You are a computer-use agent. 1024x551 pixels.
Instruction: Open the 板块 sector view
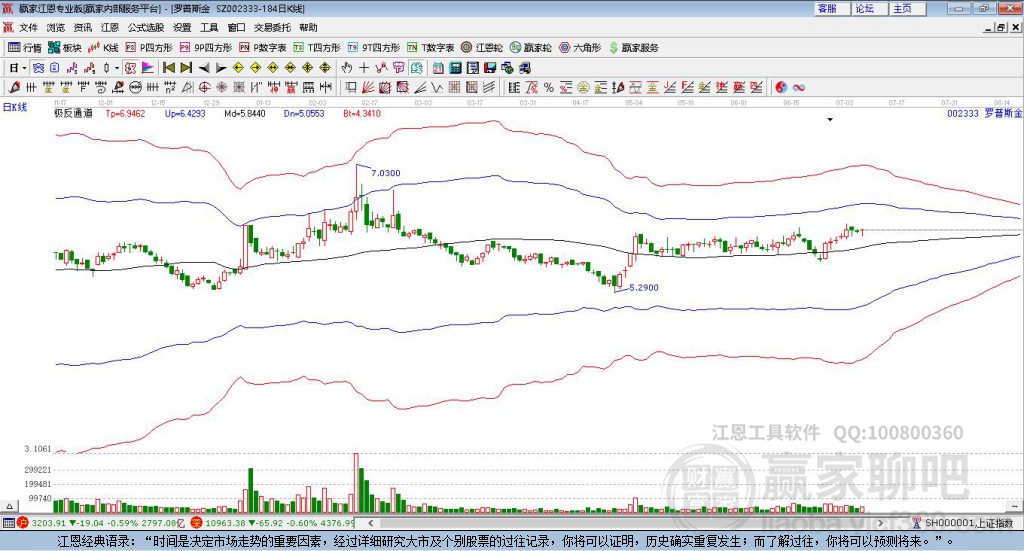coord(65,48)
